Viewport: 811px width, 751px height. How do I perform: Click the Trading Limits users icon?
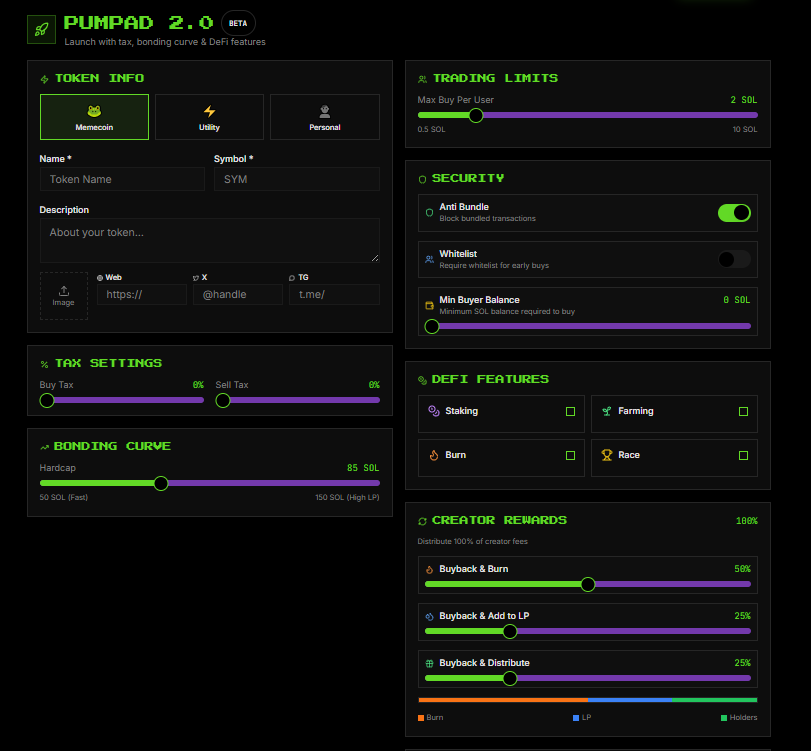coord(423,79)
